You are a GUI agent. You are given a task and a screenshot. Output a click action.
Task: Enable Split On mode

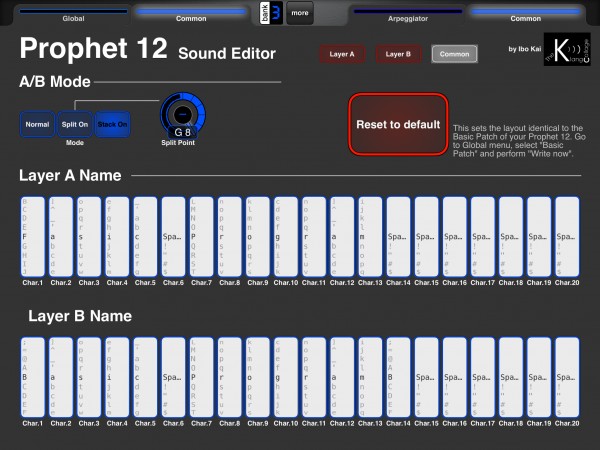(x=75, y=124)
